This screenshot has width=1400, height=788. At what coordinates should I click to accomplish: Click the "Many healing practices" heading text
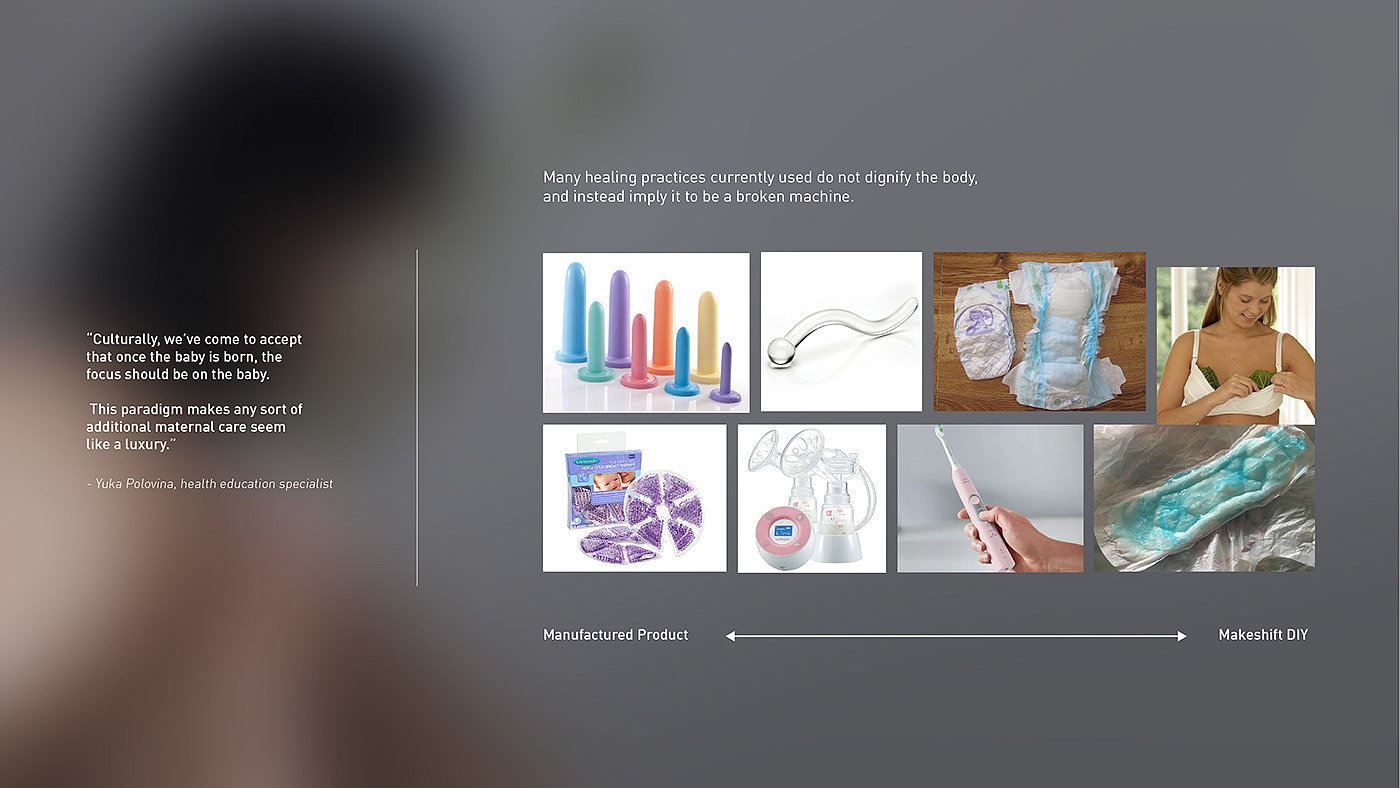coord(760,187)
